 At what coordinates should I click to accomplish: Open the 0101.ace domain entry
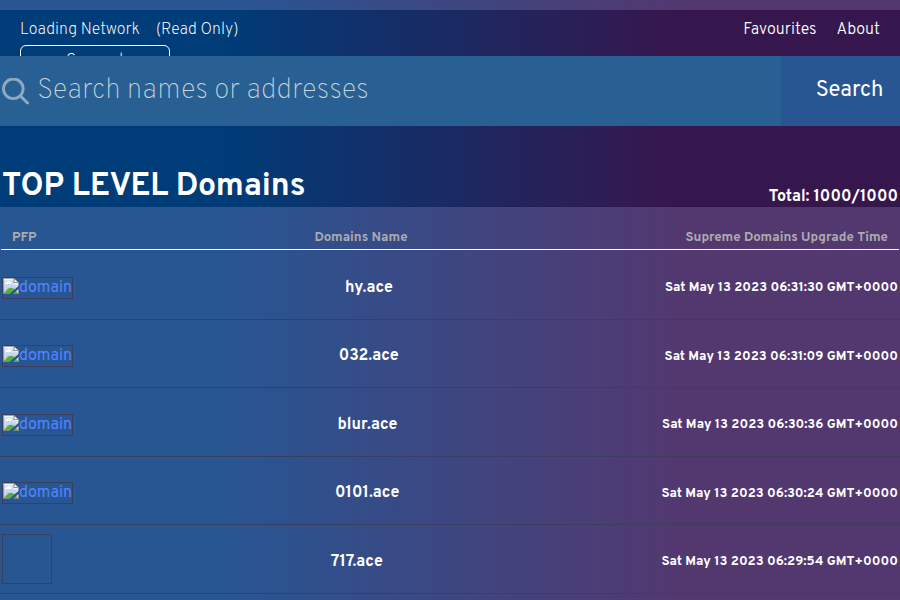pos(367,492)
